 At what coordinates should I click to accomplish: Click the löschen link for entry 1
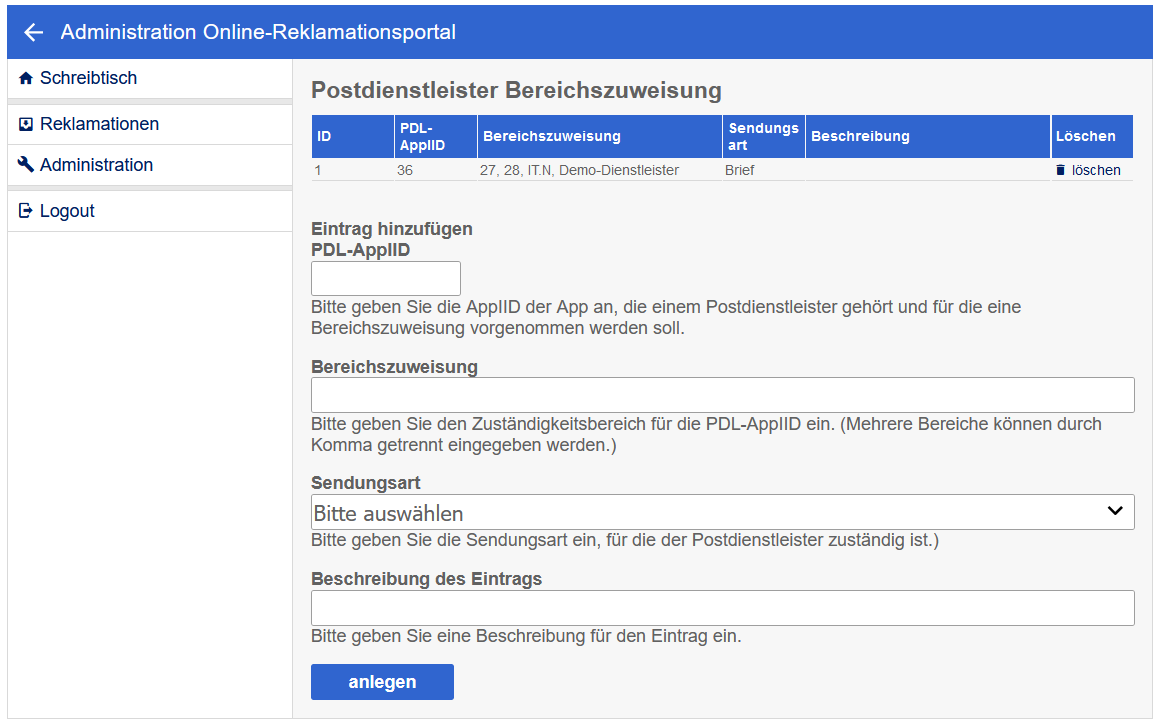(x=1096, y=171)
